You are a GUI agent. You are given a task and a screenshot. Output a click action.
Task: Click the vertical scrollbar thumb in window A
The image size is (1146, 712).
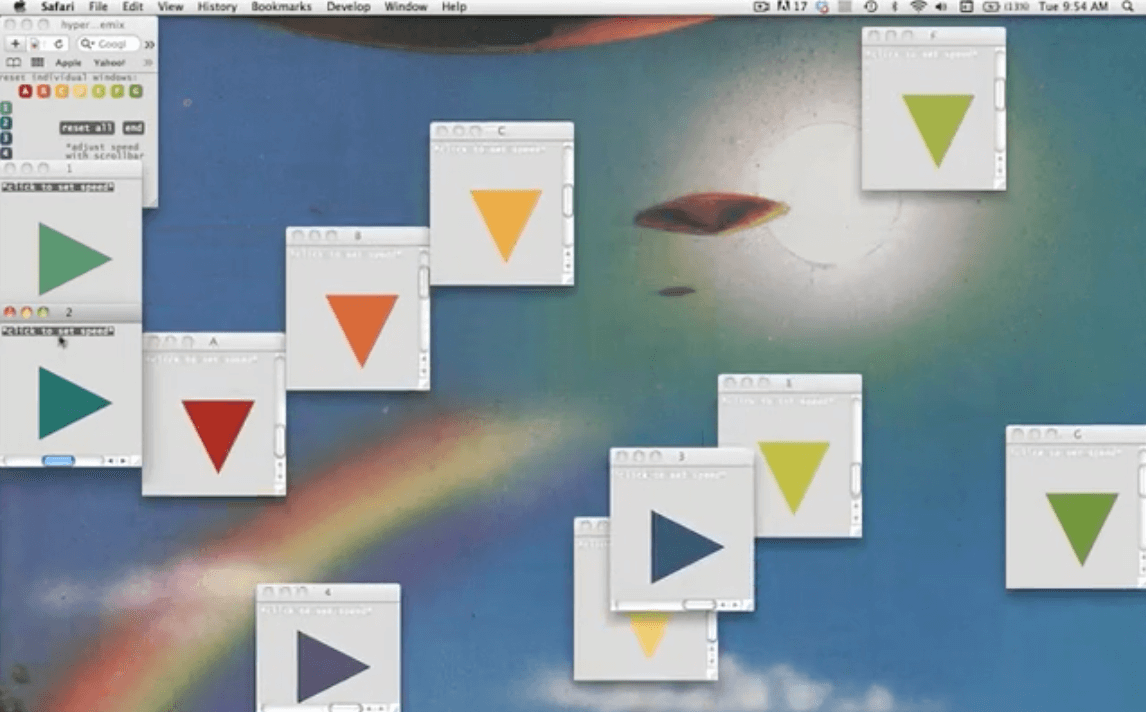(x=280, y=441)
